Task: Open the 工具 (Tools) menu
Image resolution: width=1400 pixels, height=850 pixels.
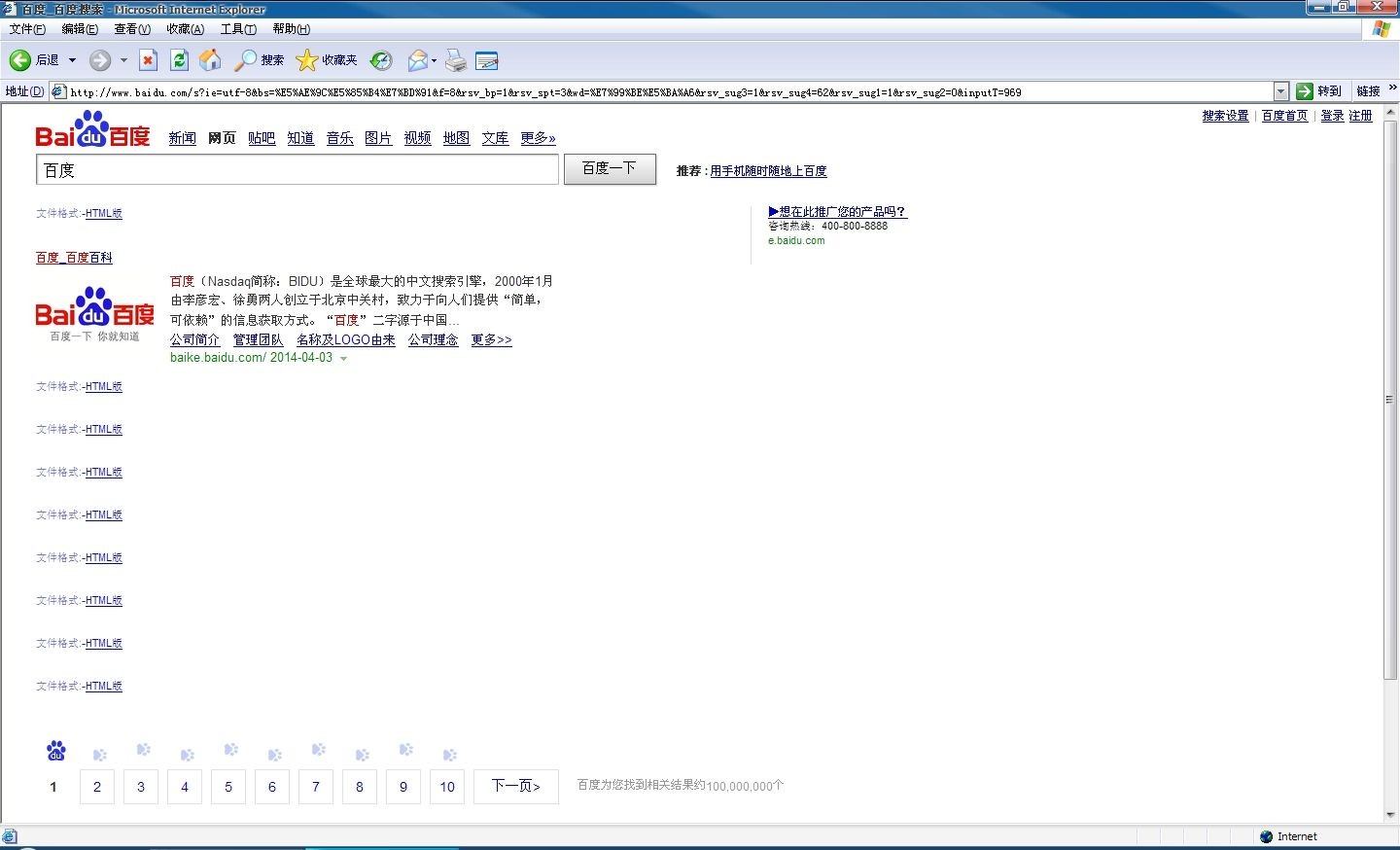Action: (x=238, y=29)
